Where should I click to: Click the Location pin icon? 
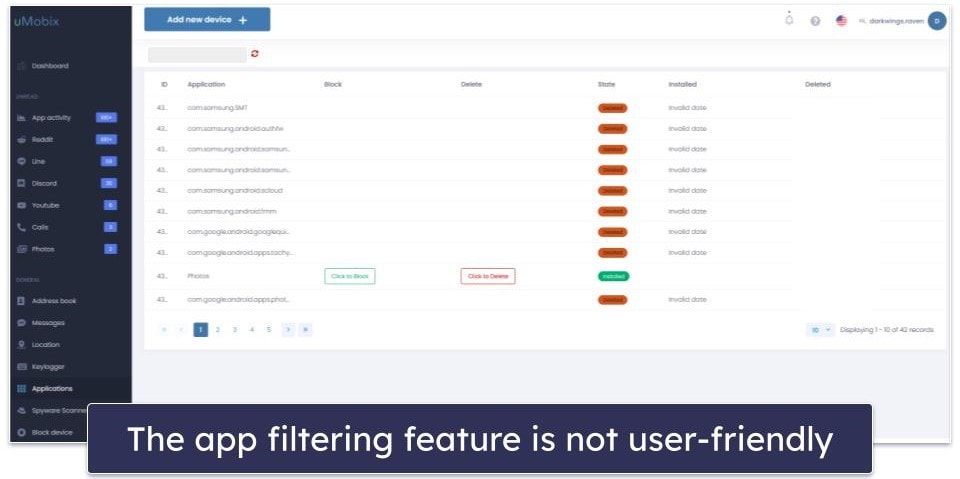[21, 345]
